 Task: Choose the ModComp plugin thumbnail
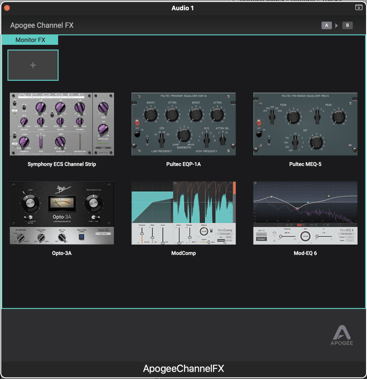point(183,213)
